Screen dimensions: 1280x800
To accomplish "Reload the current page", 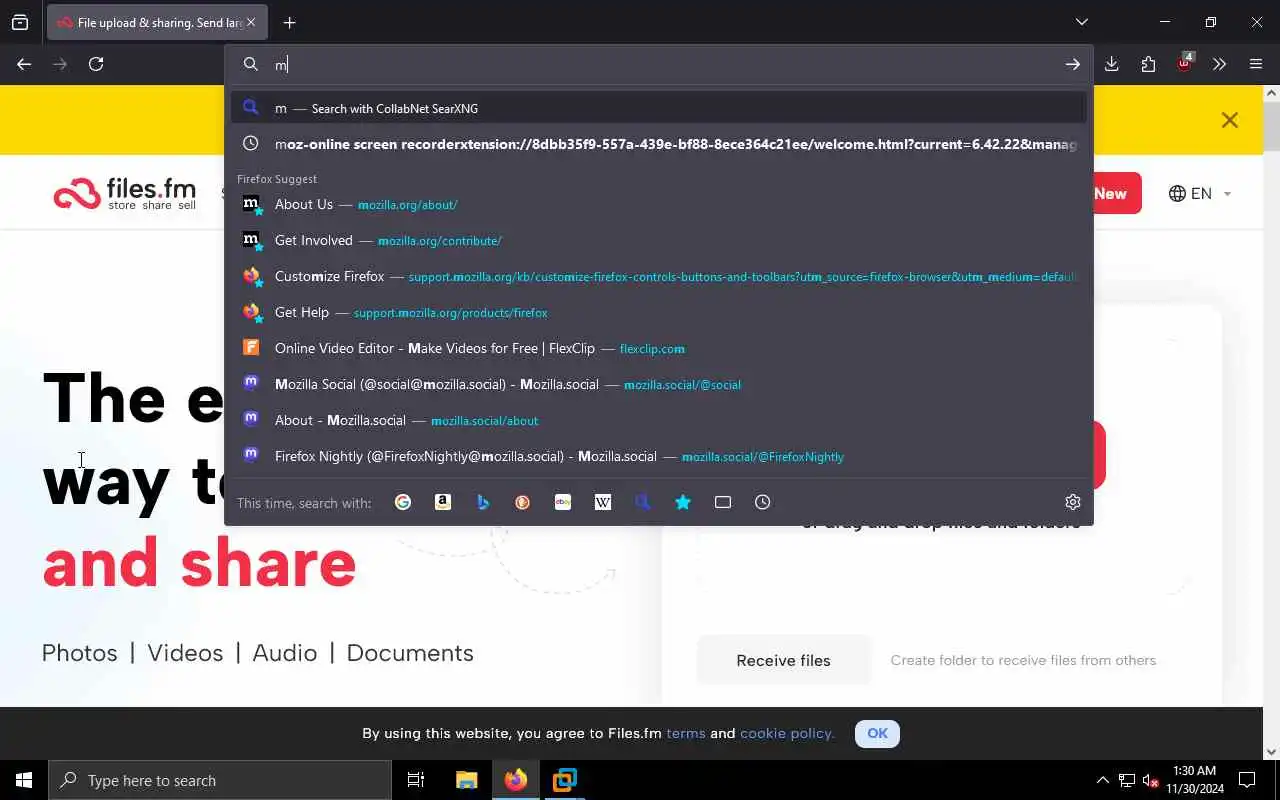I will 96,64.
